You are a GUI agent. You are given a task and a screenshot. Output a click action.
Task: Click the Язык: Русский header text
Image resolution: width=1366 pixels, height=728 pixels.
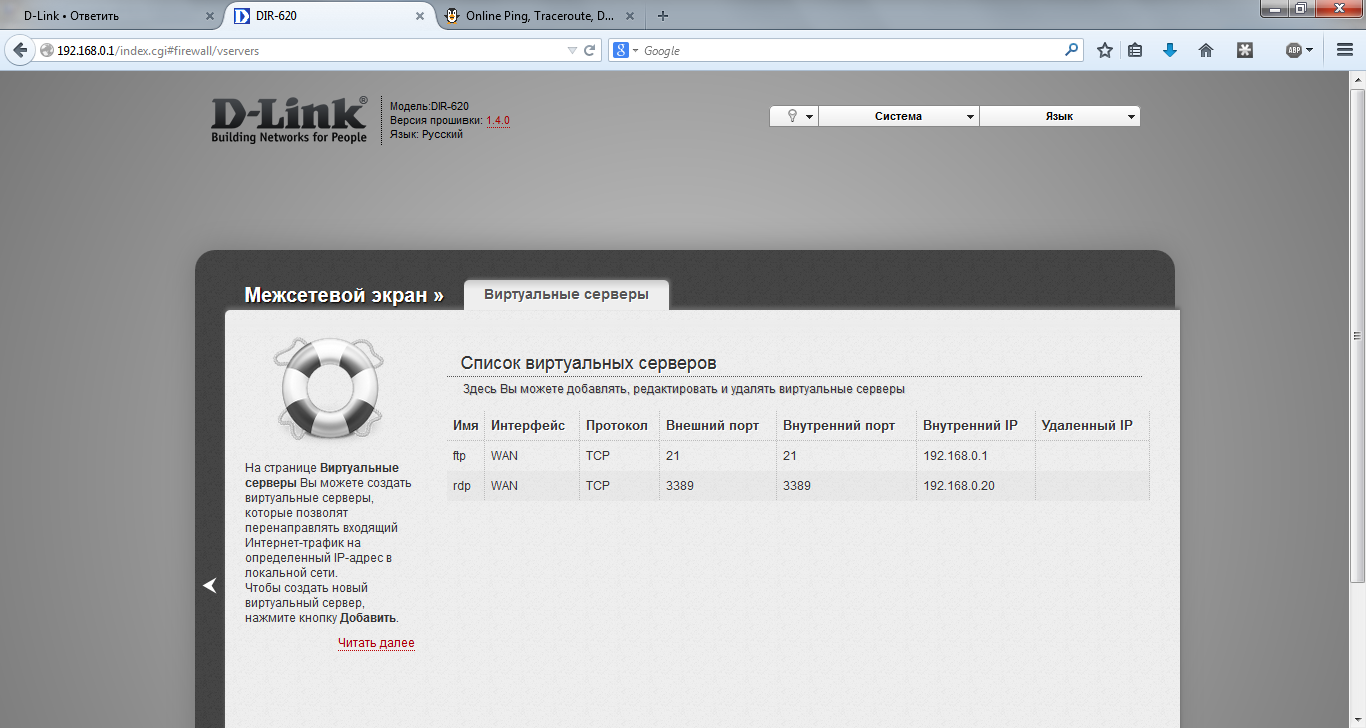(x=426, y=134)
